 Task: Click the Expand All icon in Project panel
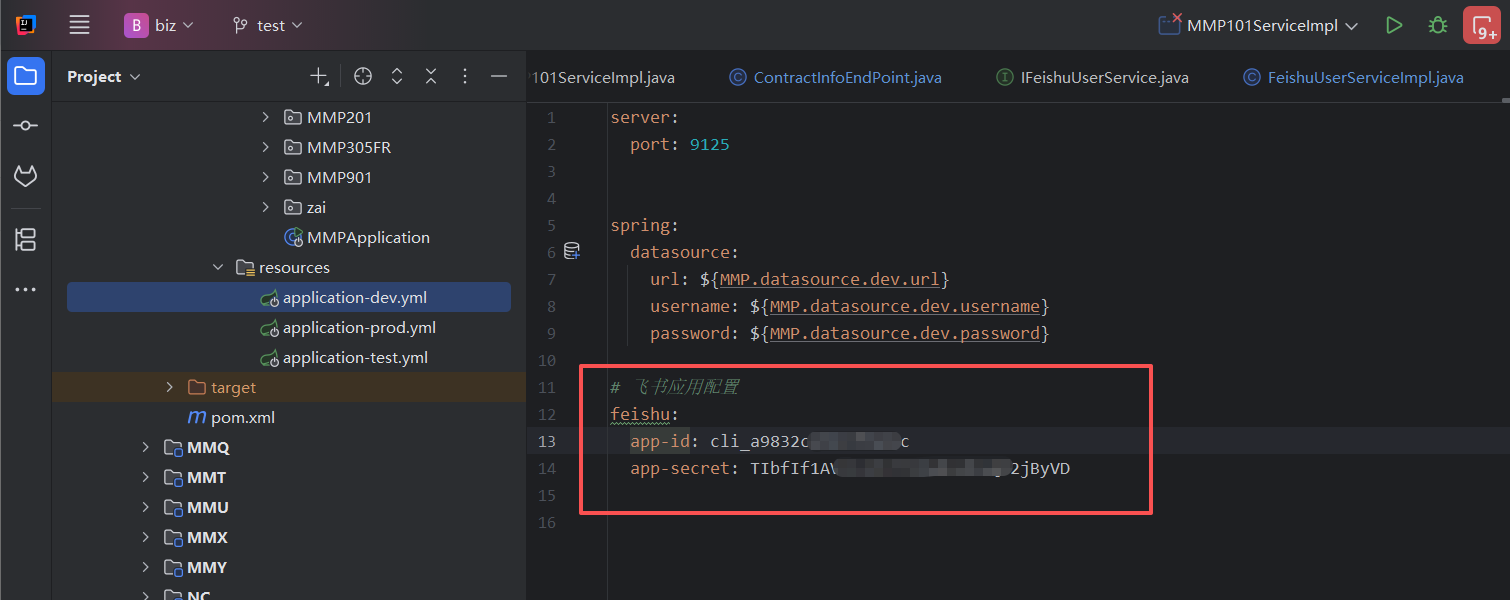397,76
